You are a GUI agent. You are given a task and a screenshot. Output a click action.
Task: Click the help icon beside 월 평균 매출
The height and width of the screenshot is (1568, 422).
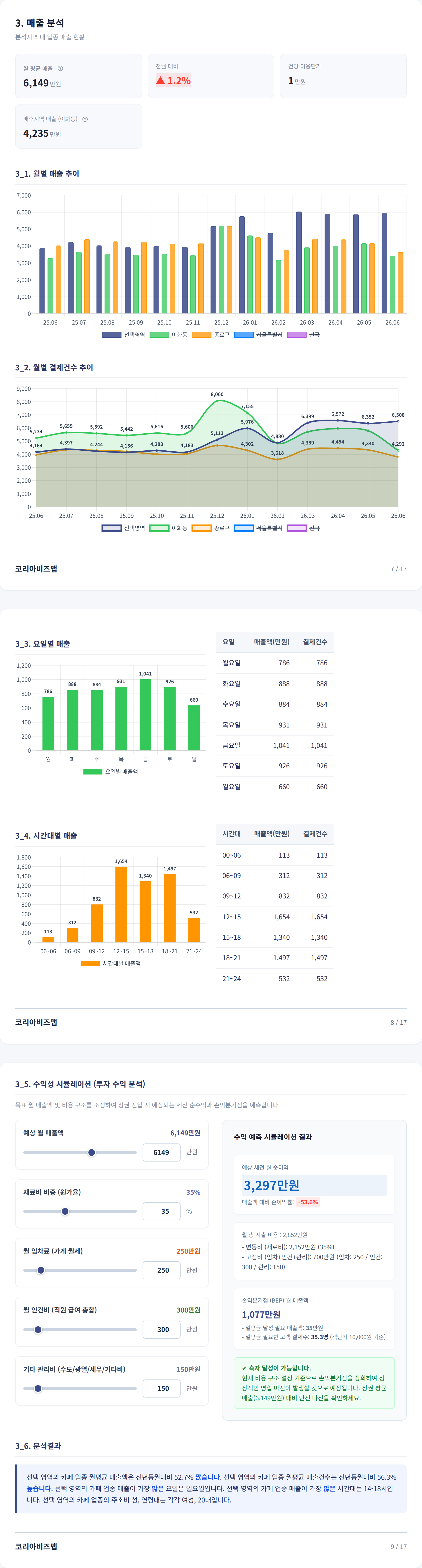click(x=60, y=68)
